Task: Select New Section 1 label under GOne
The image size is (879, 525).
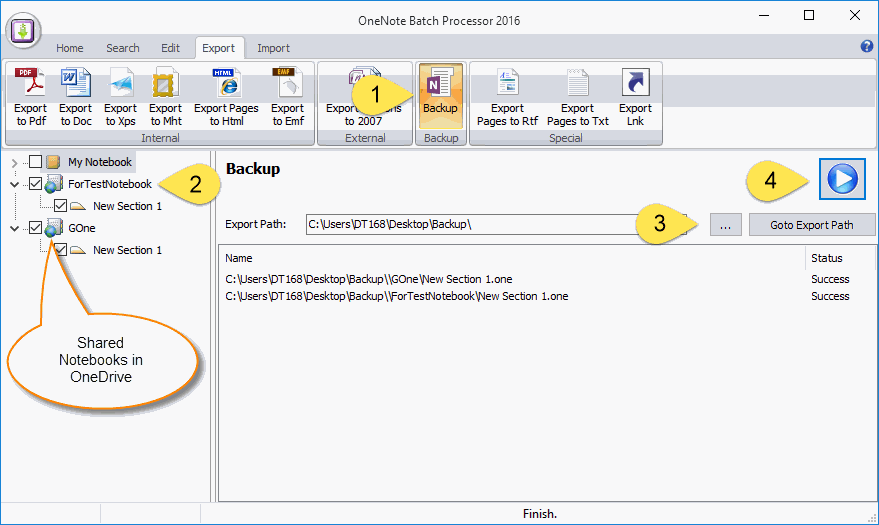Action: tap(127, 250)
